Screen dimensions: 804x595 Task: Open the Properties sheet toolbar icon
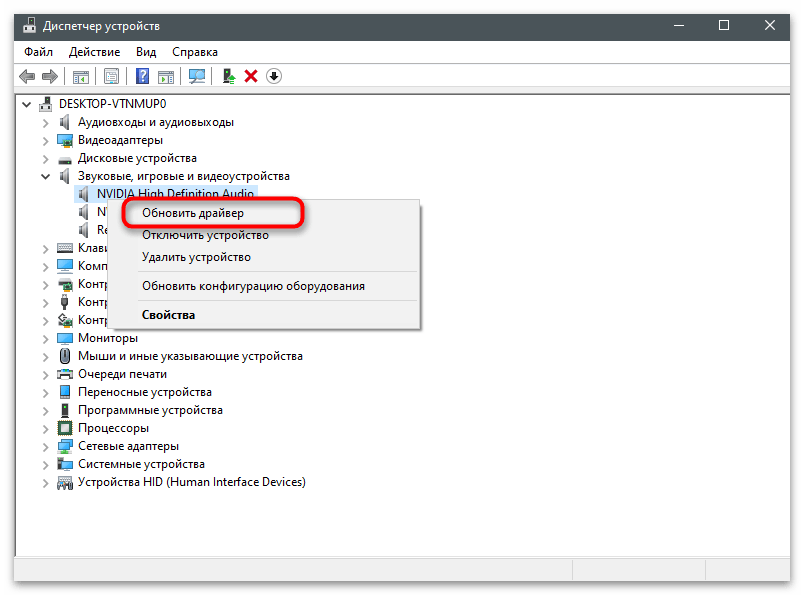pyautogui.click(x=111, y=76)
